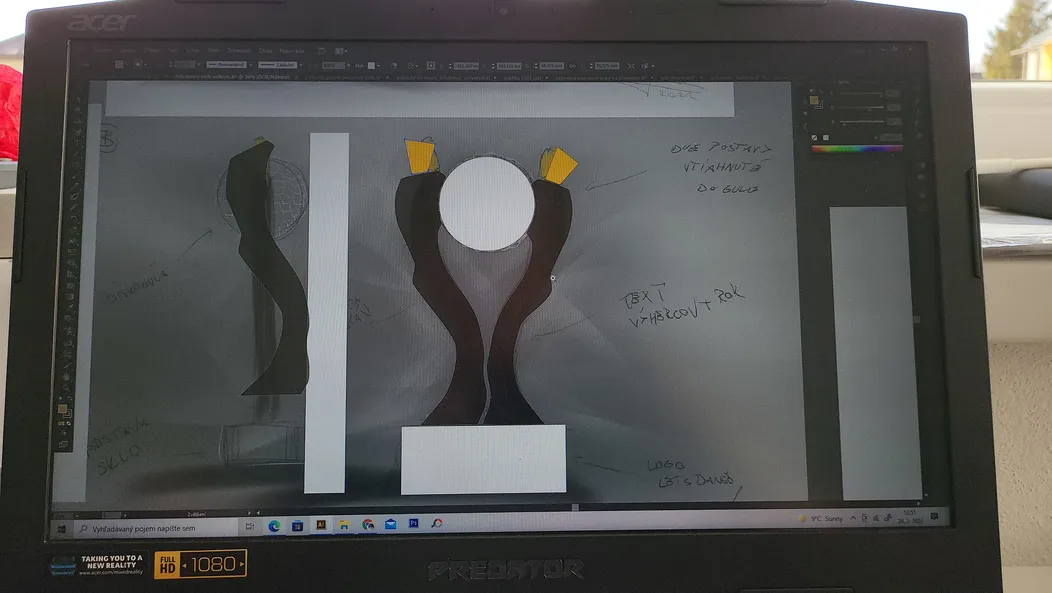Launch Microsoft Edge from the taskbar
Screen dimensions: 1052x593
[x=274, y=526]
